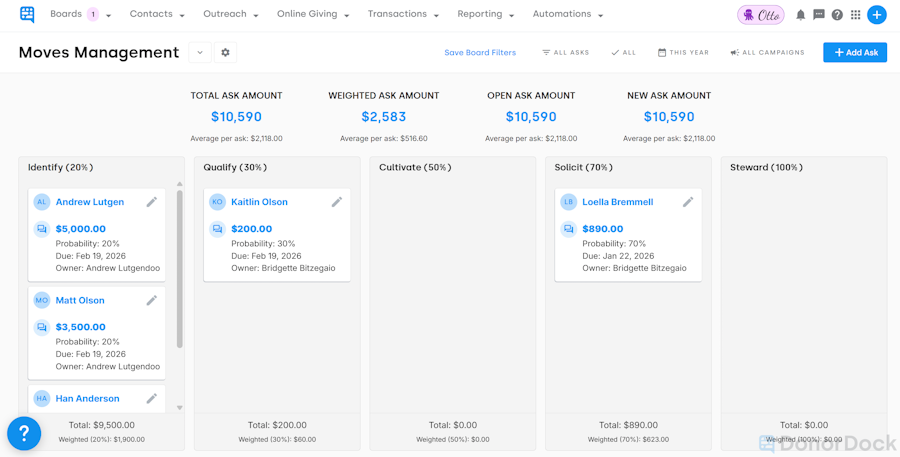
Task: Edit Han Anderson's ask card
Action: point(152,398)
